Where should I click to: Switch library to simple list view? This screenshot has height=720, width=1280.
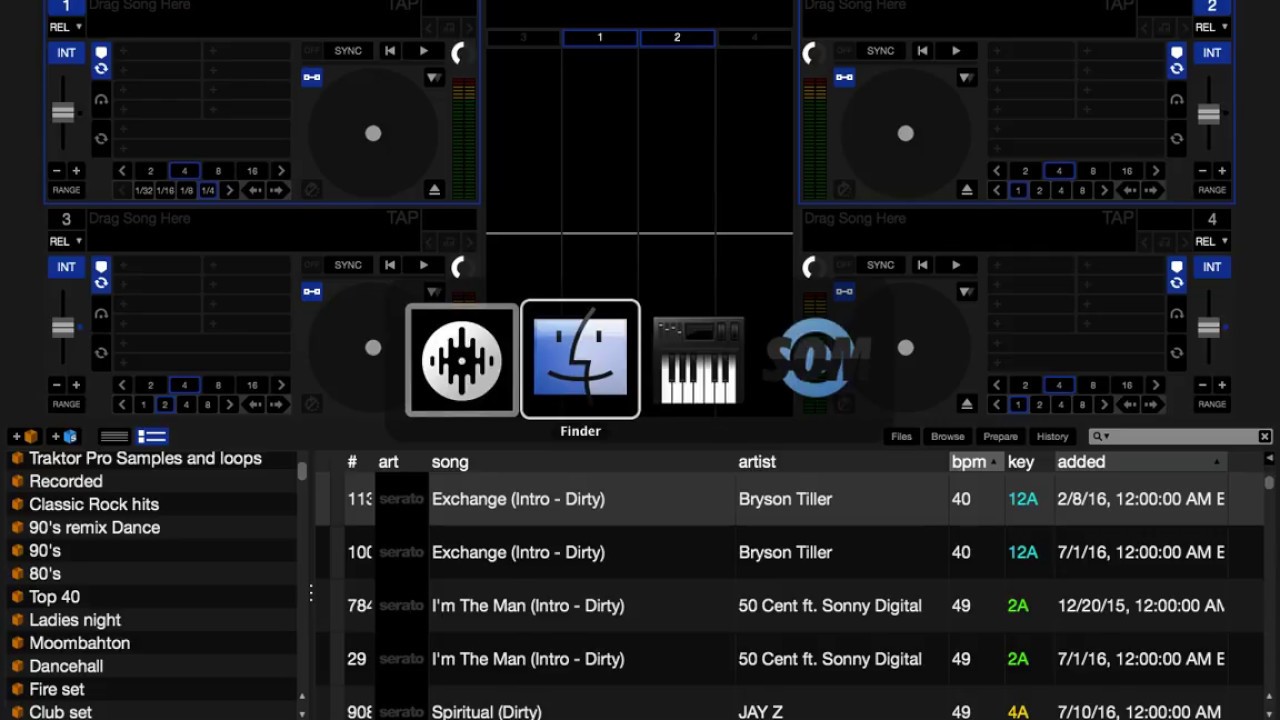pos(114,436)
